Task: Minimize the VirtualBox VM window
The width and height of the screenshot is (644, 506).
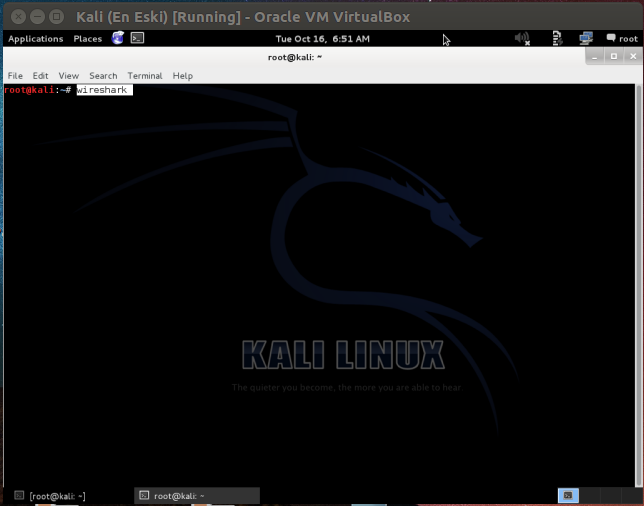Action: 37,16
